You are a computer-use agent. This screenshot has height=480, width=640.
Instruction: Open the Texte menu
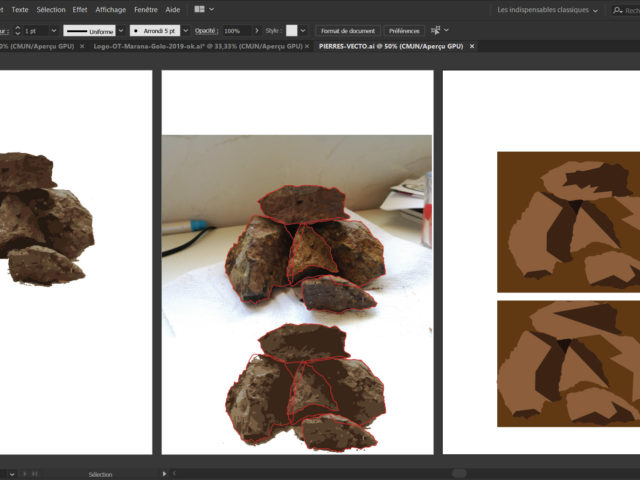pos(20,9)
